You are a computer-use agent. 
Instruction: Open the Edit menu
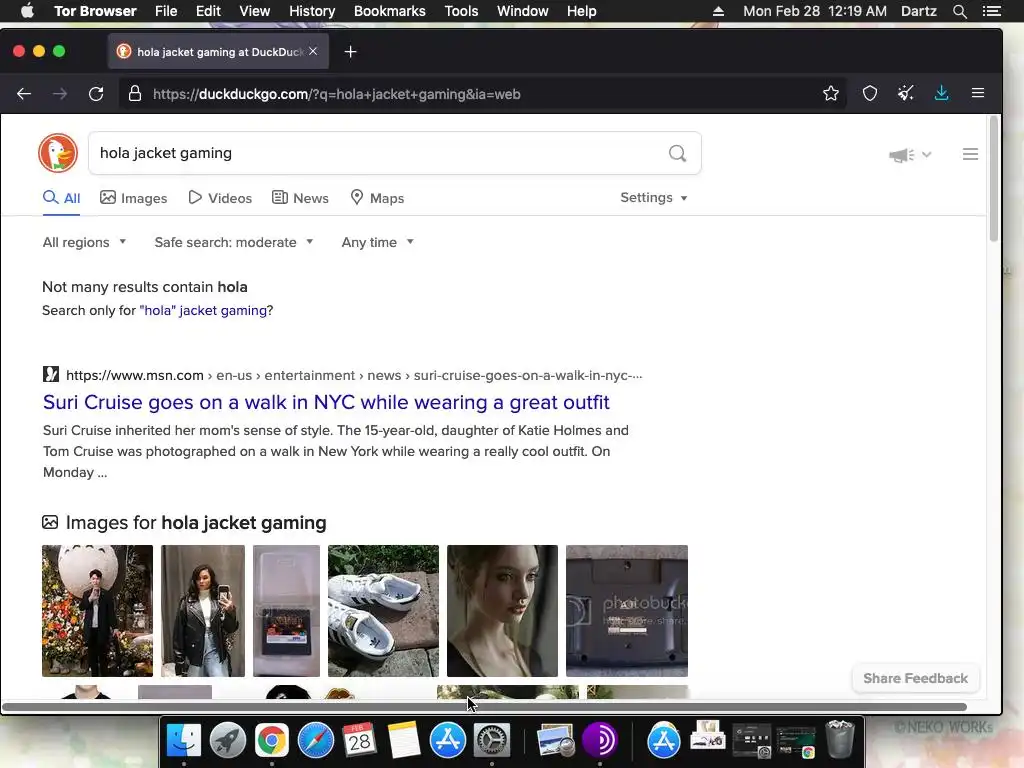[x=208, y=11]
